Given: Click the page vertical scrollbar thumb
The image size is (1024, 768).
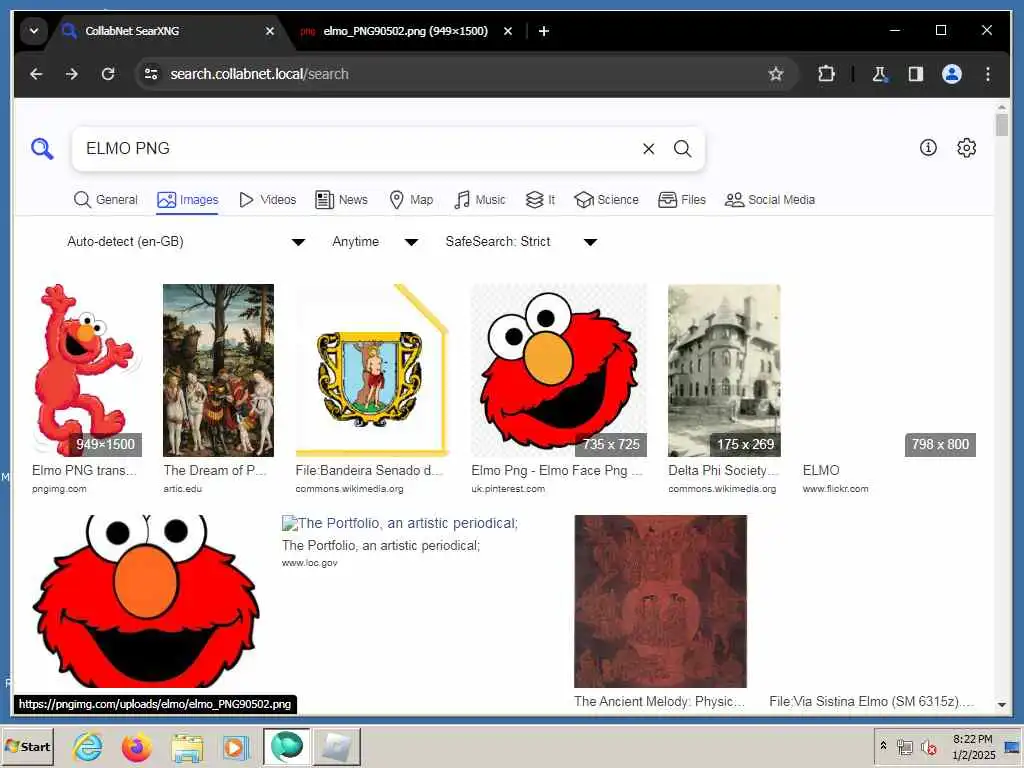Looking at the screenshot, I should [x=1002, y=125].
